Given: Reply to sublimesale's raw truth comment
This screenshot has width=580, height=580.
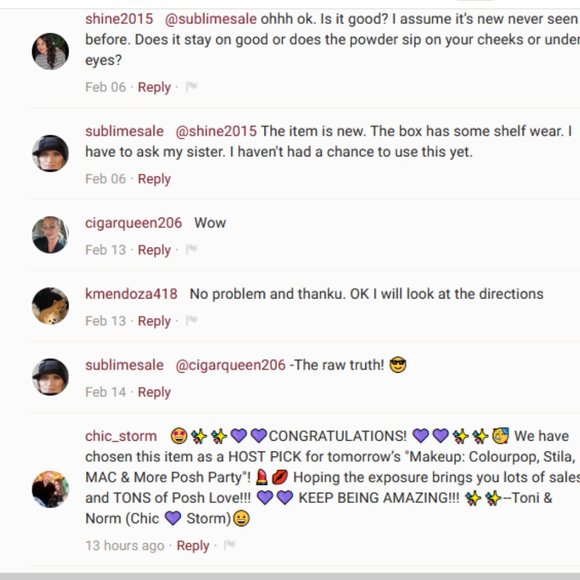Looking at the screenshot, I should pyautogui.click(x=154, y=392).
